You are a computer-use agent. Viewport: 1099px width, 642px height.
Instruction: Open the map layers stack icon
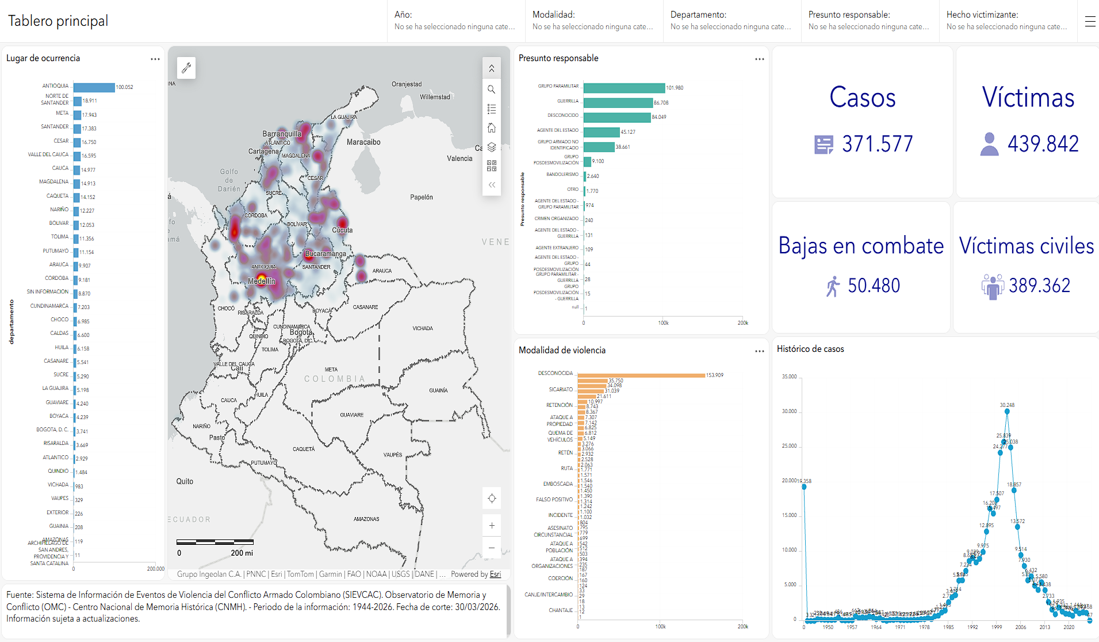(491, 147)
